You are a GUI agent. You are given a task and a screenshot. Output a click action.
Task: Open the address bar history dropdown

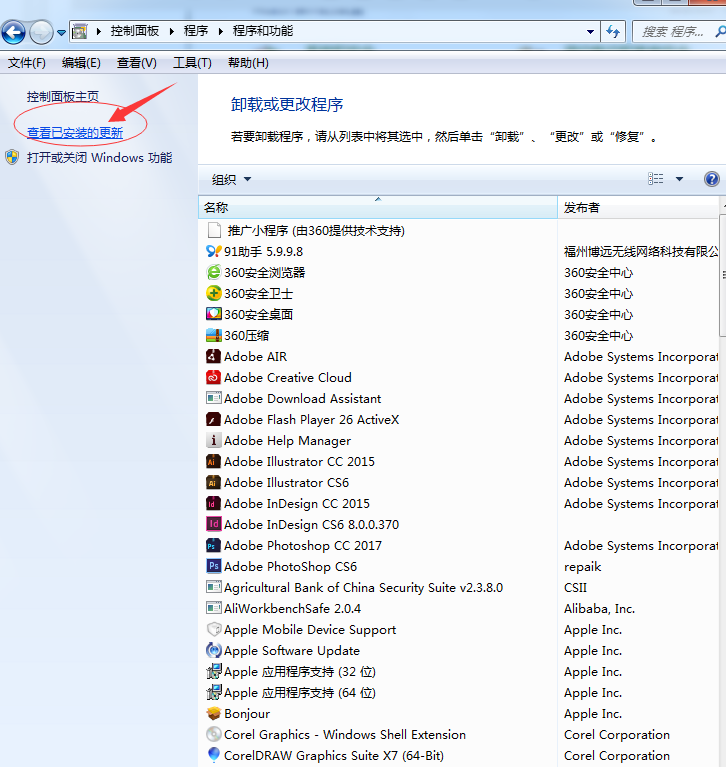590,32
